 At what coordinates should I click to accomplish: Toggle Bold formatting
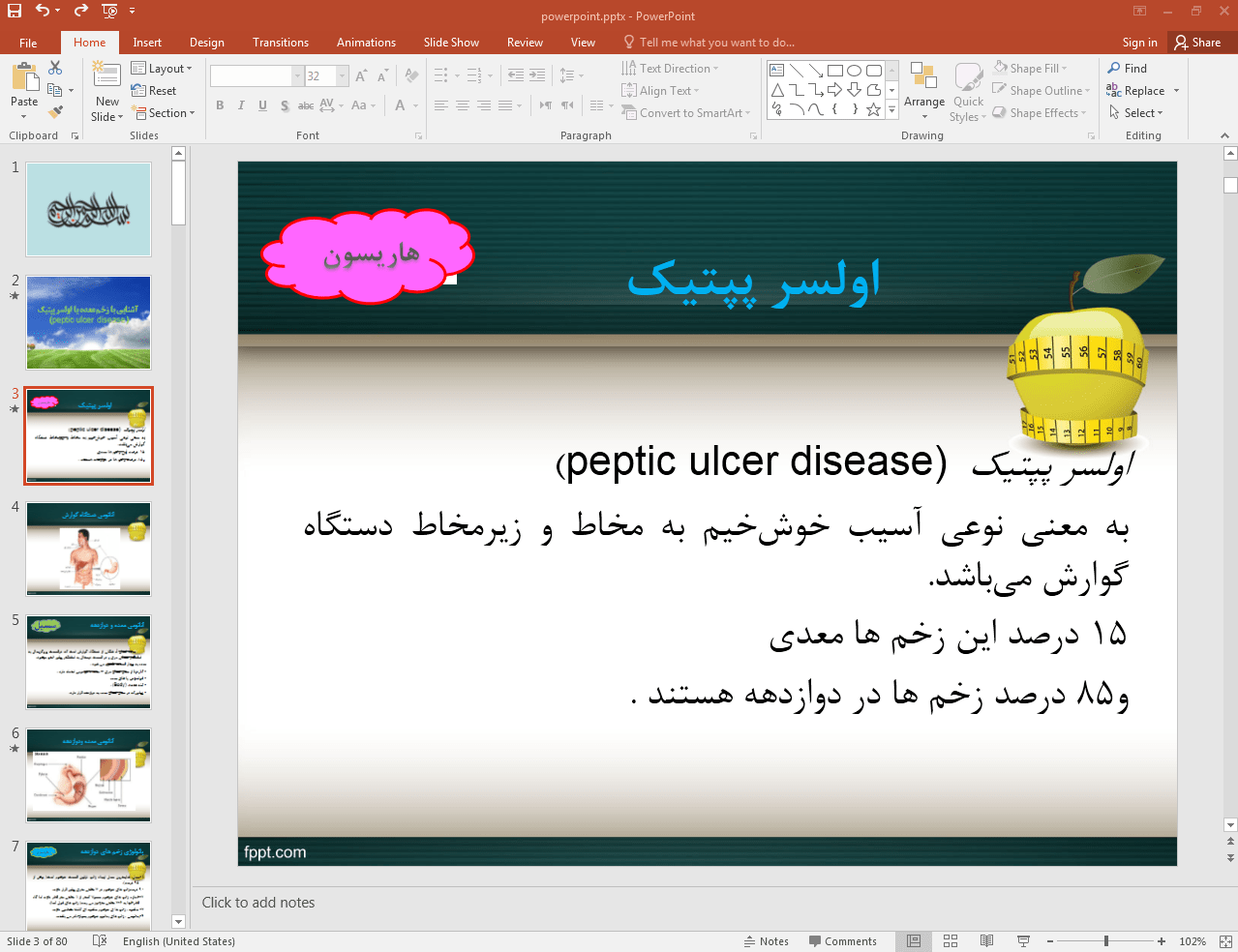click(x=220, y=105)
